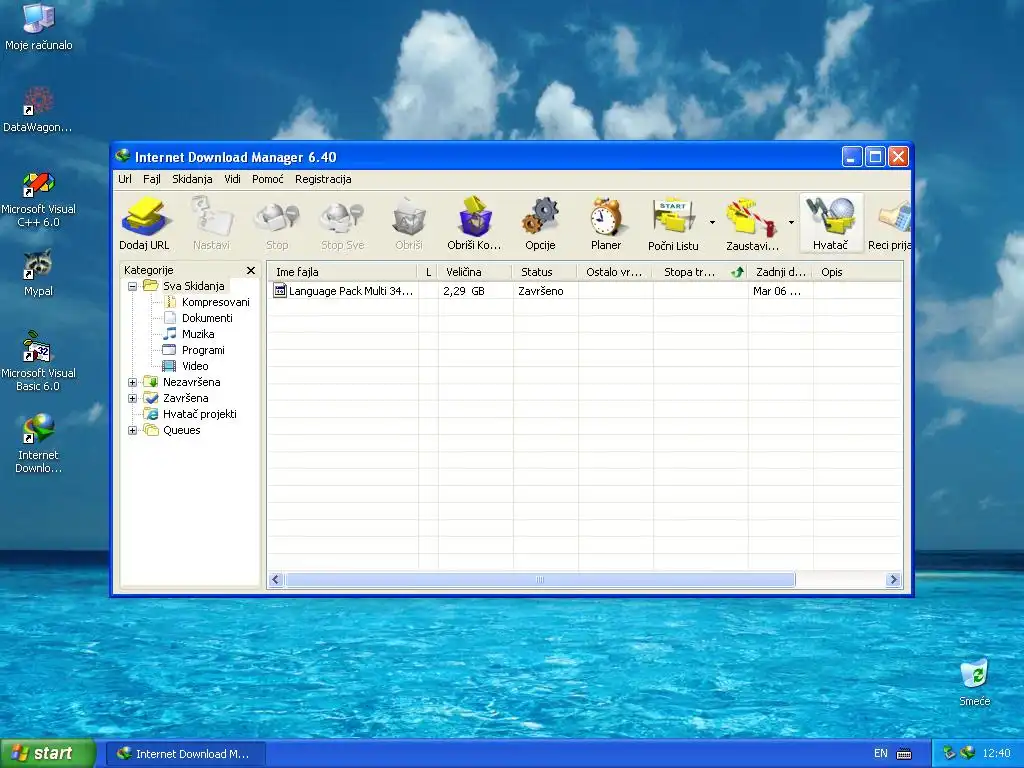
Task: Select Kompresovani category
Action: (216, 302)
